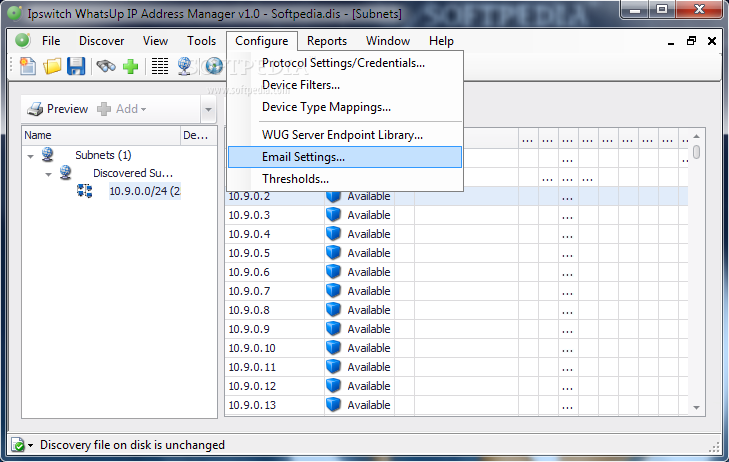
Task: Open the Reports menu
Action: pos(327,41)
